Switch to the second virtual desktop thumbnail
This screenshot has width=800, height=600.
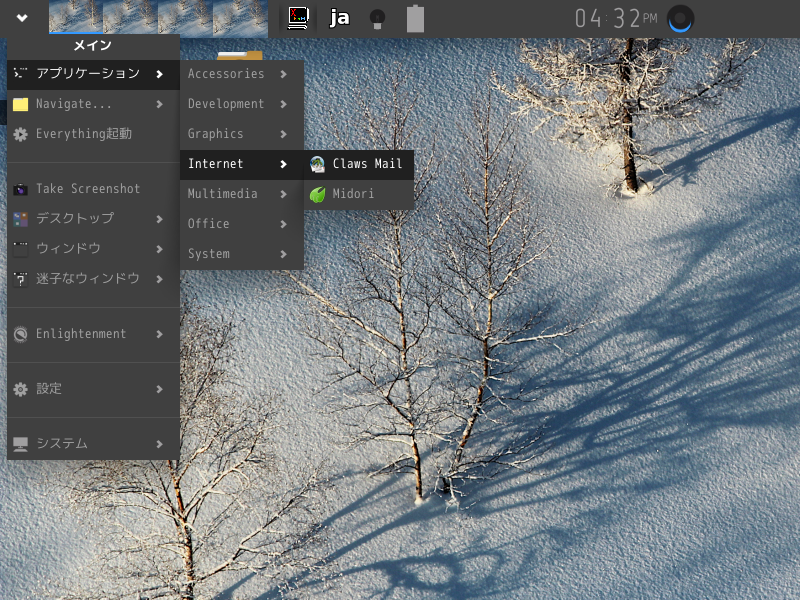(x=131, y=17)
